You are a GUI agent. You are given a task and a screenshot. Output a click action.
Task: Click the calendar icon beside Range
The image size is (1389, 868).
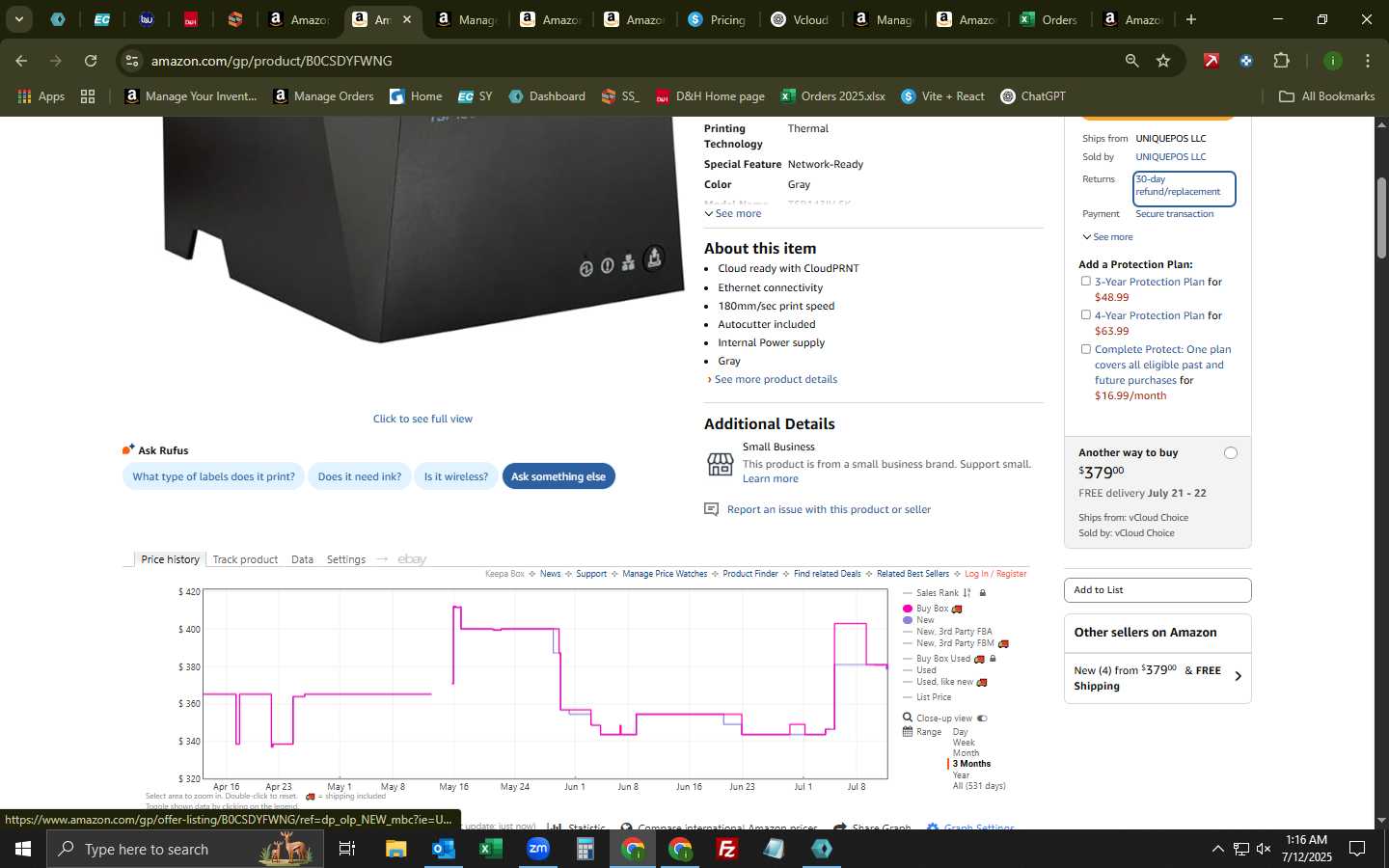(x=908, y=732)
